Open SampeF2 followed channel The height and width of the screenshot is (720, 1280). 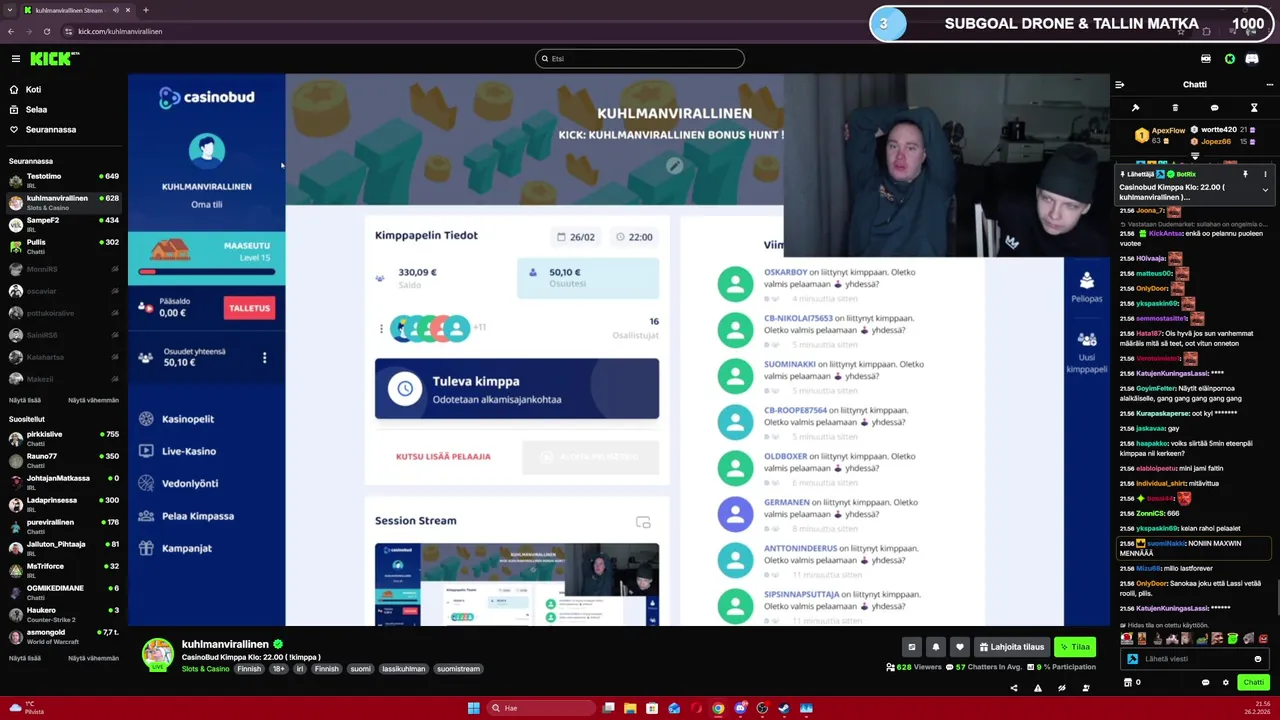[63, 224]
